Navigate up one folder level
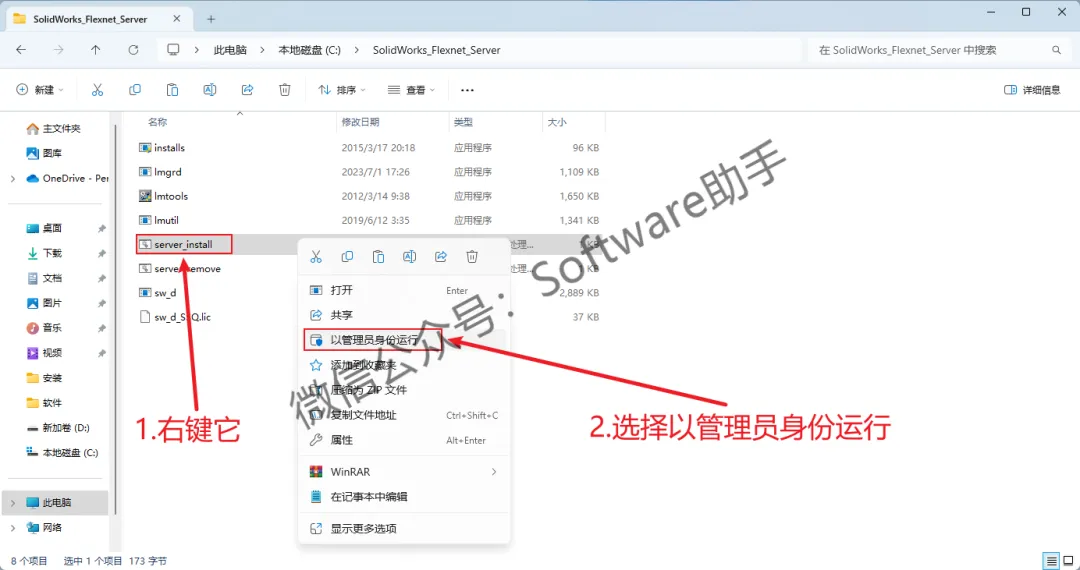The width and height of the screenshot is (1080, 570). pyautogui.click(x=96, y=50)
